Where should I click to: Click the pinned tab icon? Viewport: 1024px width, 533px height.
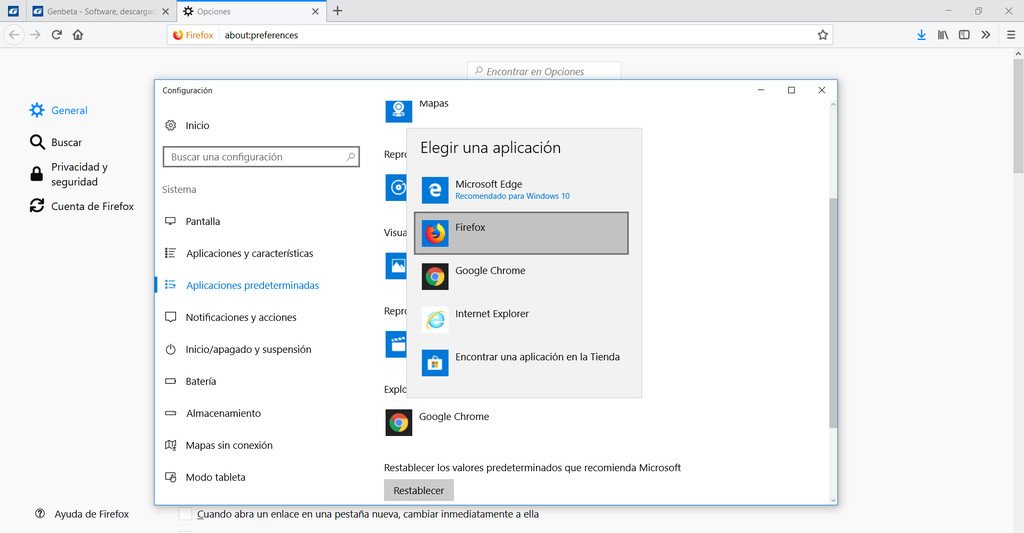click(x=13, y=11)
